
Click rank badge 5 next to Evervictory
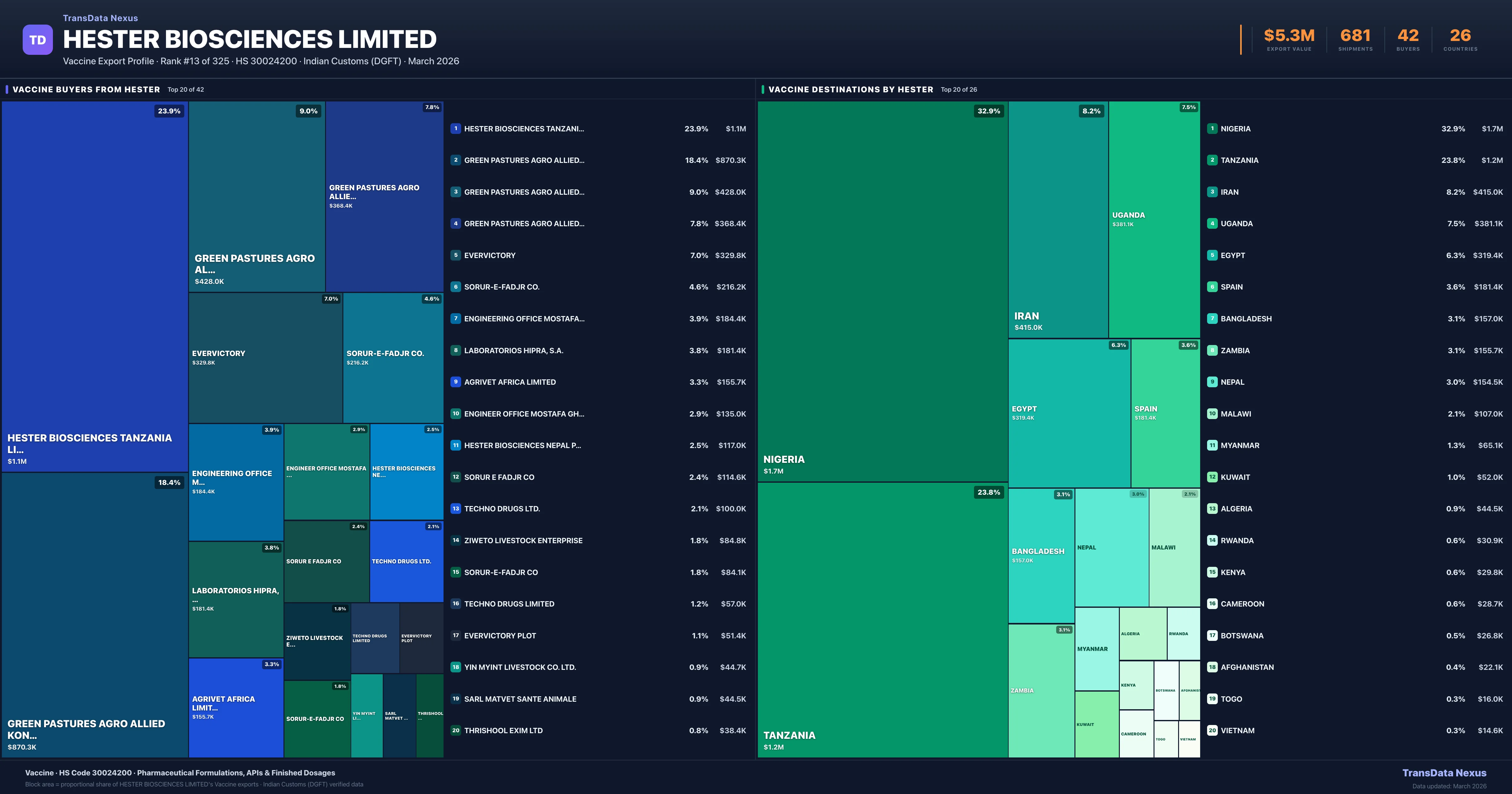point(455,256)
